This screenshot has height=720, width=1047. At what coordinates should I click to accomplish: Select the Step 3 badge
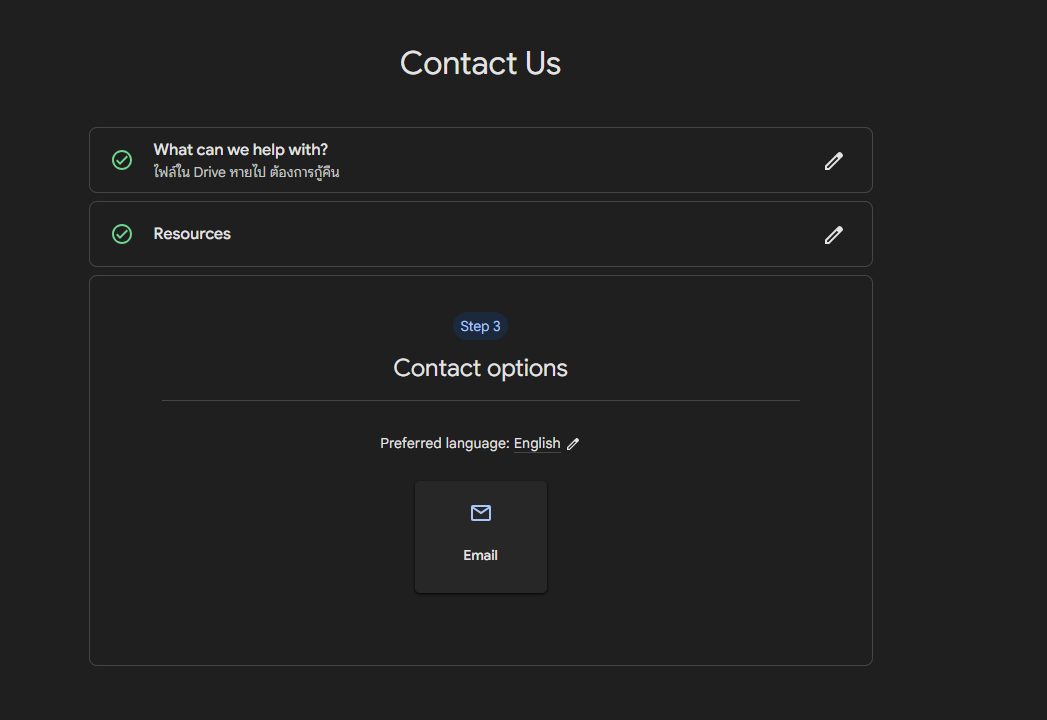coord(480,327)
